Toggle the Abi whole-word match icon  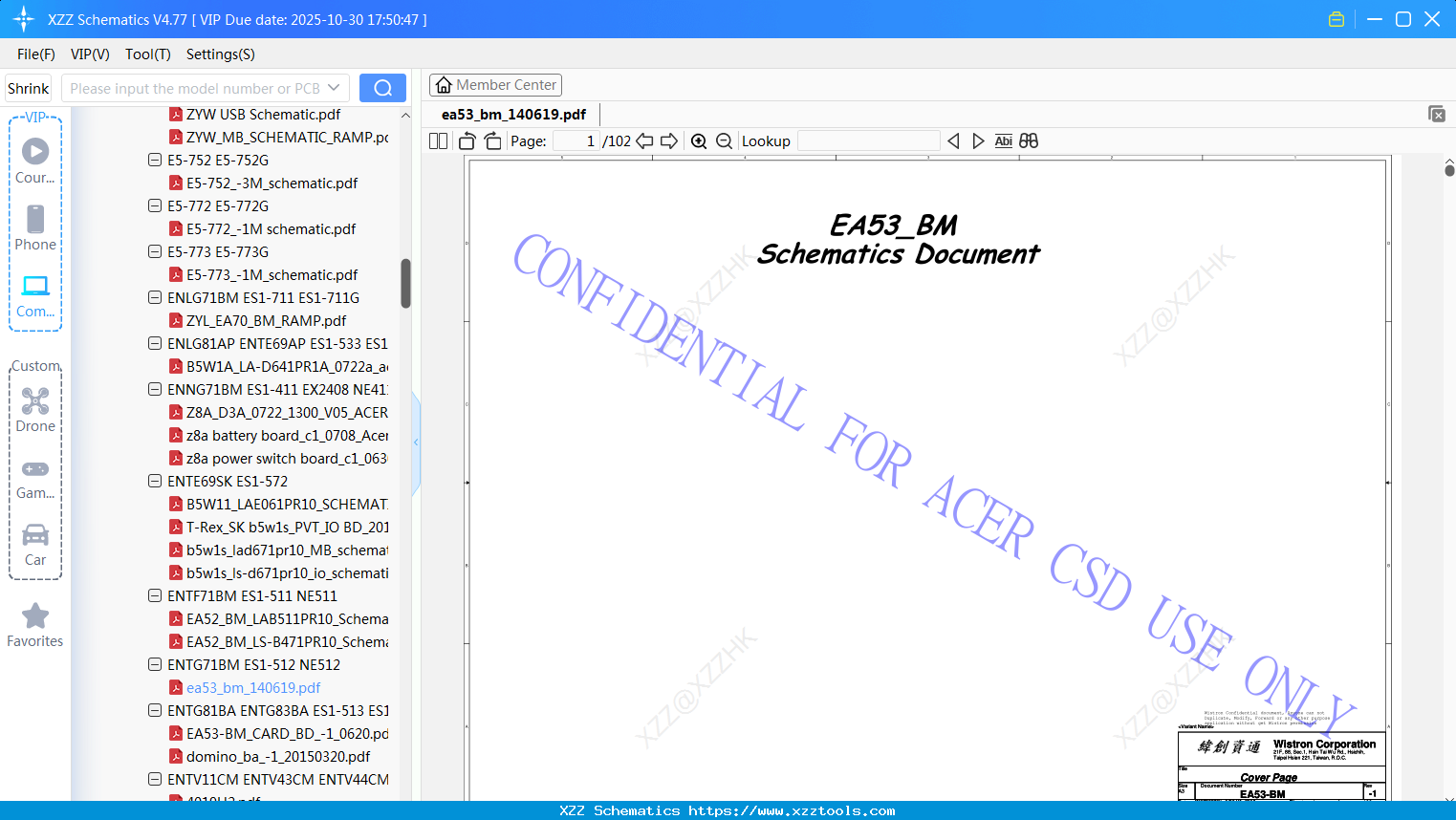pos(1003,140)
